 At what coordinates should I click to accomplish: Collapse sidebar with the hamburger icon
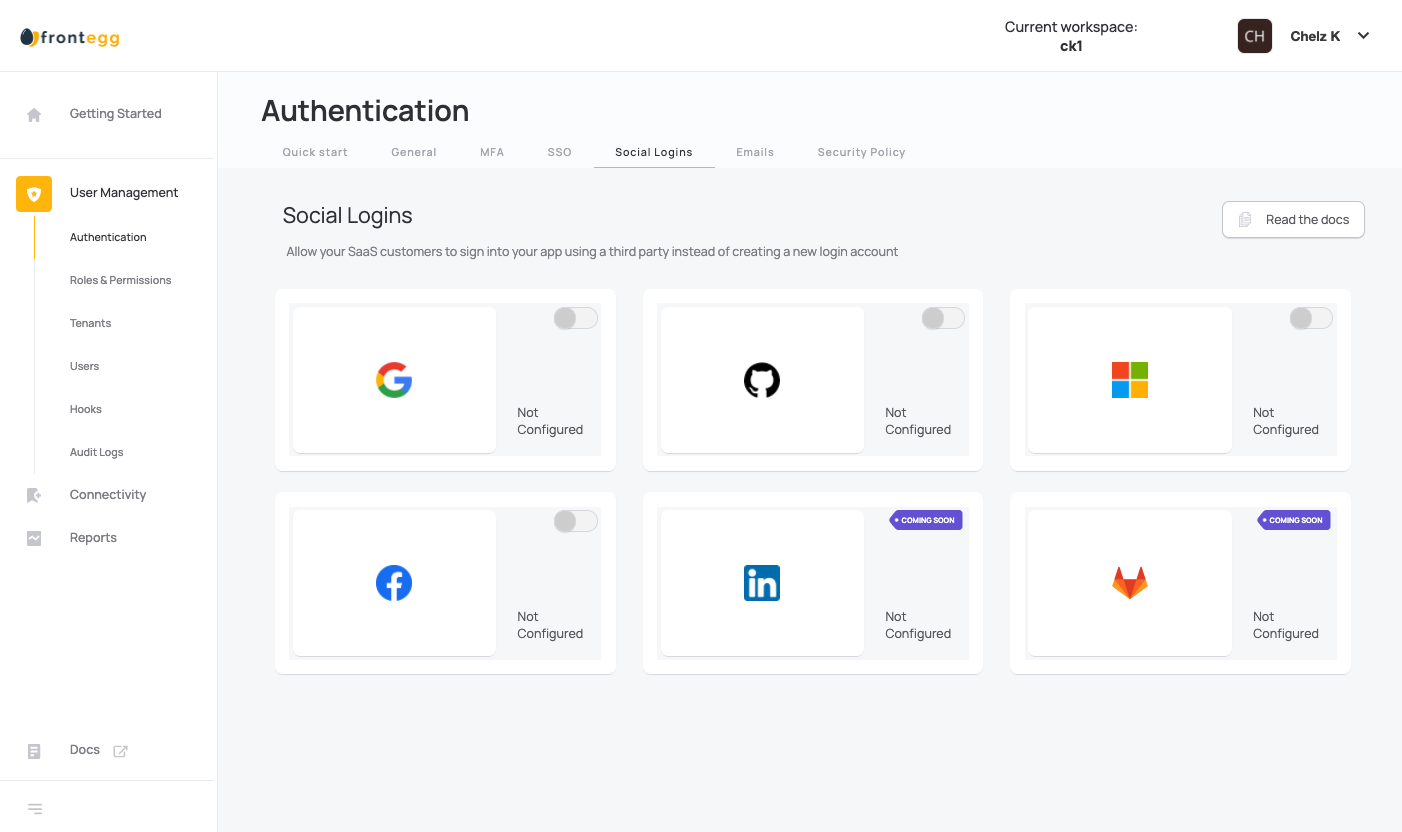pyautogui.click(x=35, y=809)
